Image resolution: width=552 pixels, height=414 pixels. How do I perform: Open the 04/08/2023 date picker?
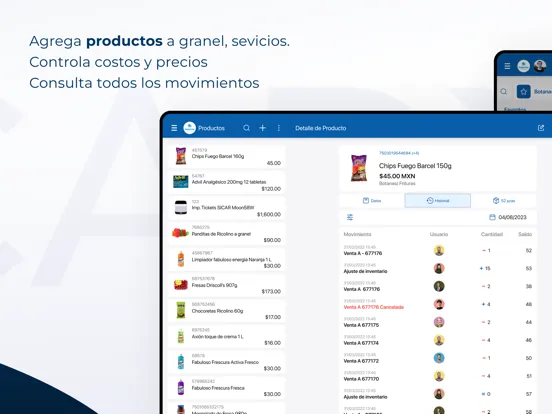[x=508, y=217]
